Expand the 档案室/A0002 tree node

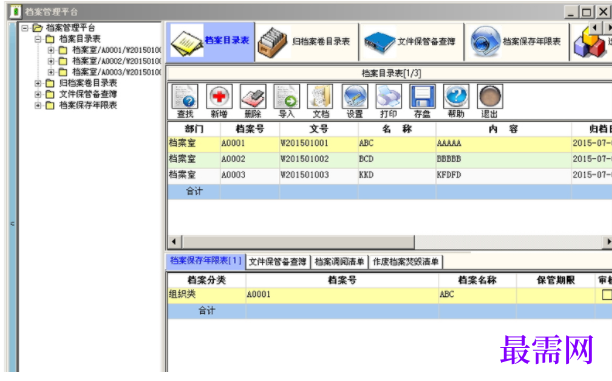(51, 61)
